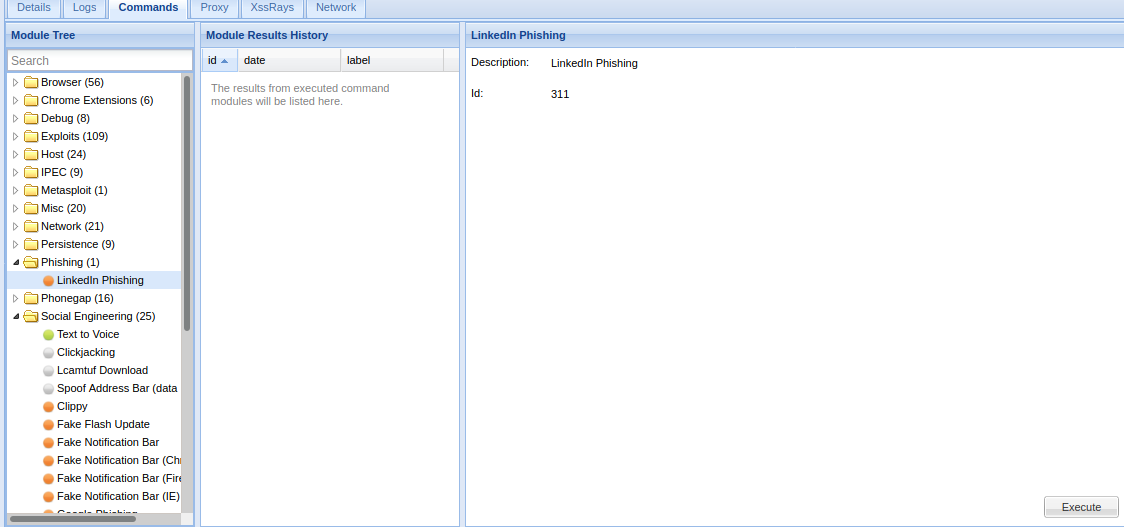Click the Browser folder icon
The height and width of the screenshot is (527, 1124).
(x=31, y=82)
